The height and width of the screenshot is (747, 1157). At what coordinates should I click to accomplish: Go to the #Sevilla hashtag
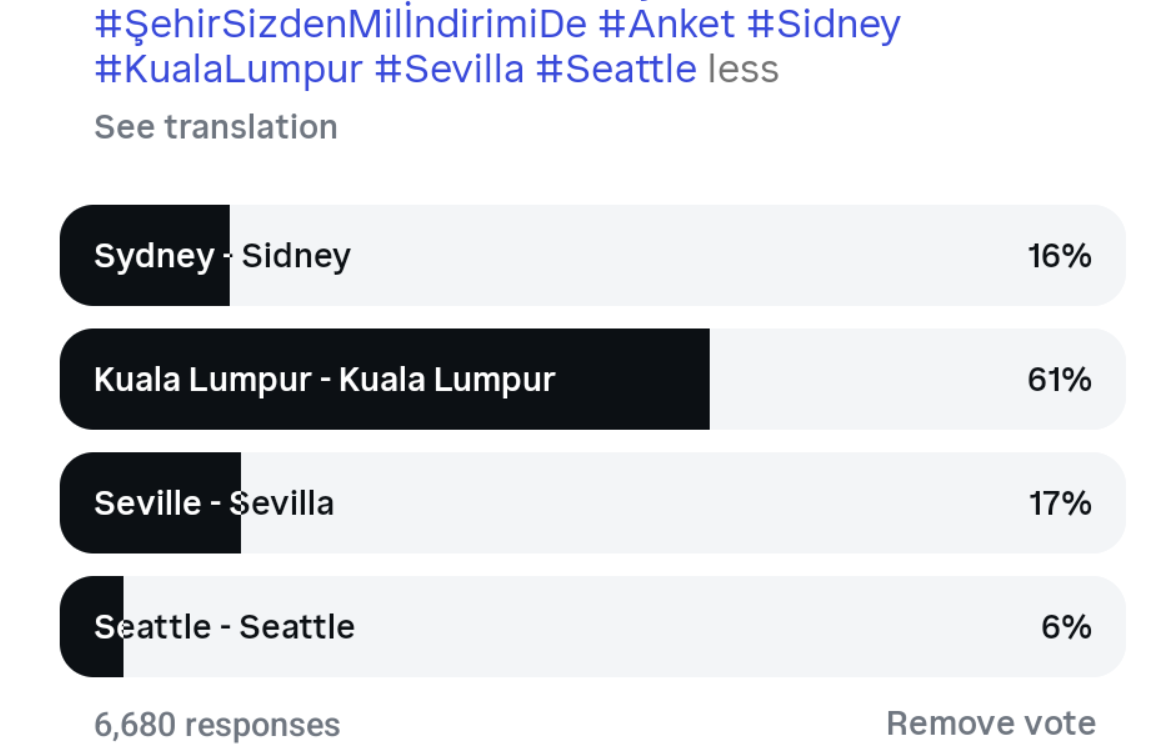[449, 69]
